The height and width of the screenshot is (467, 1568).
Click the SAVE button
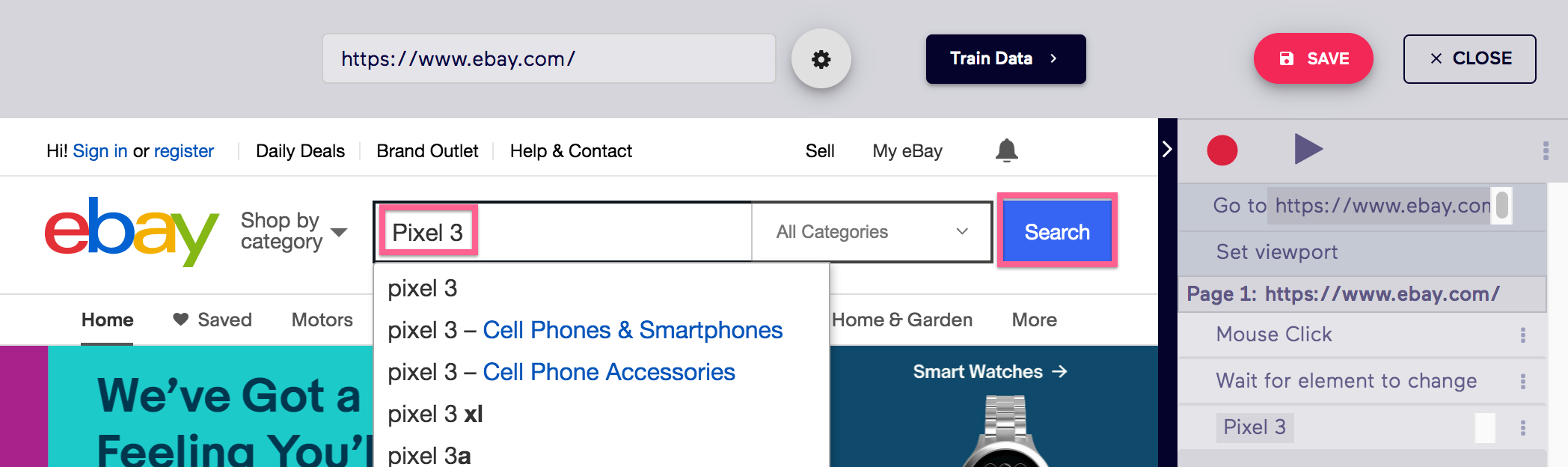pyautogui.click(x=1313, y=58)
